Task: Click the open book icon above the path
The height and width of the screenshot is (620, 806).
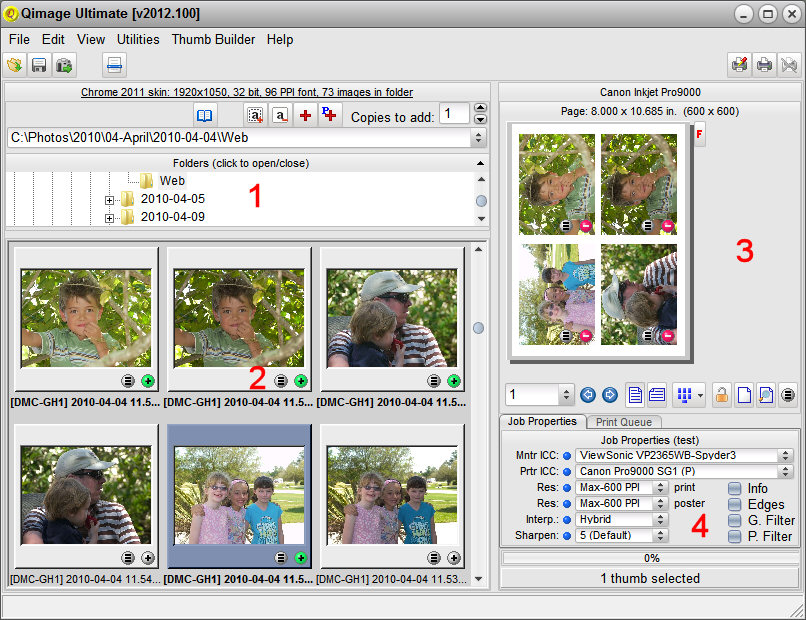Action: tap(204, 115)
